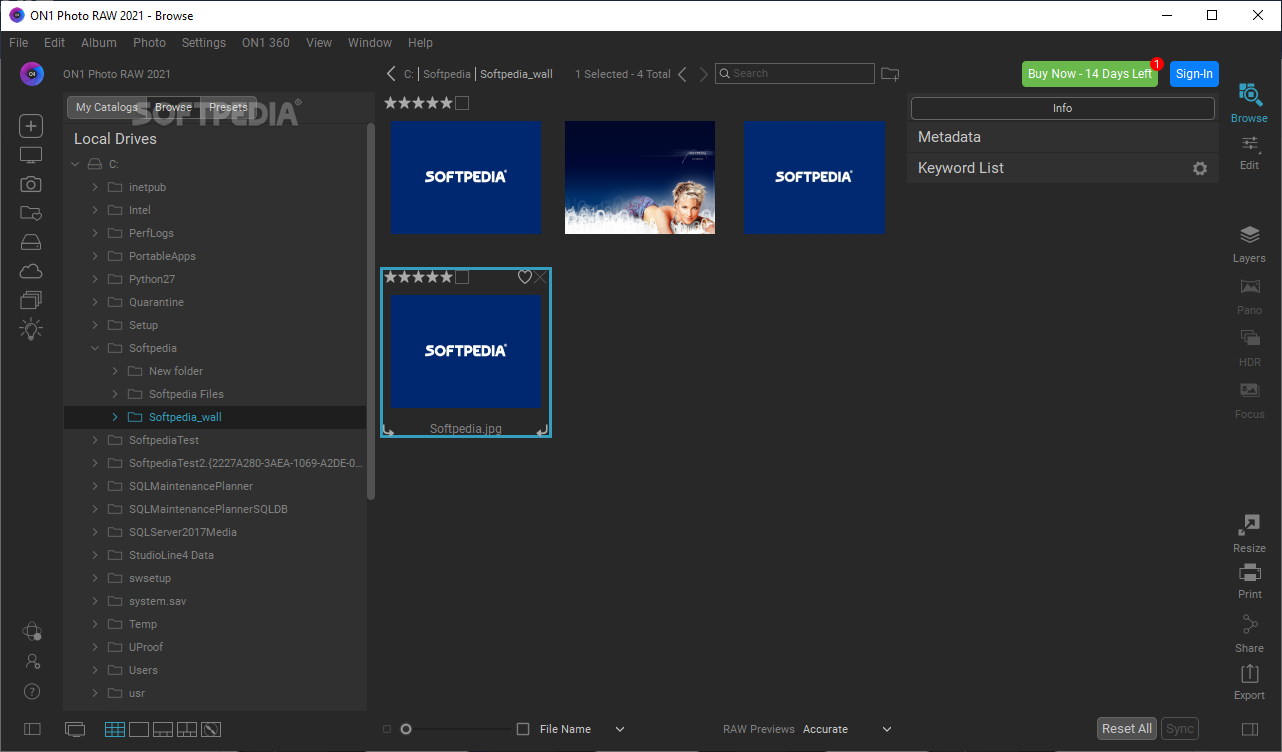
Task: Click the Export icon
Action: tap(1249, 674)
